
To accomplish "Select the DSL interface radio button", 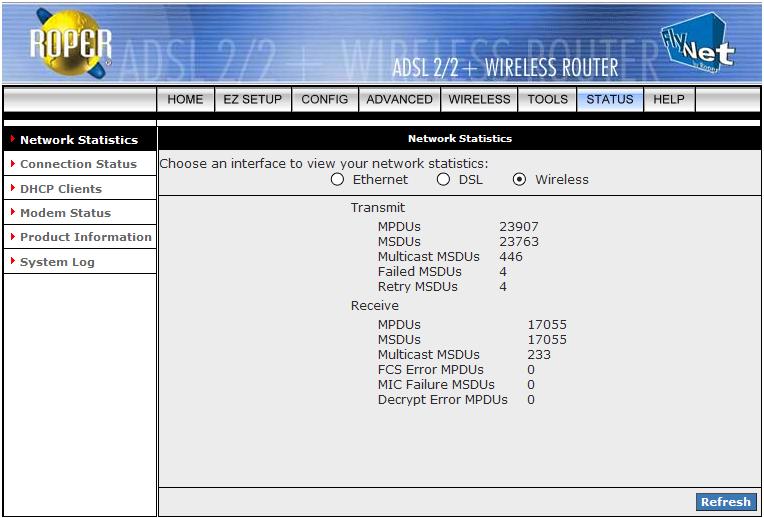I will pyautogui.click(x=443, y=180).
